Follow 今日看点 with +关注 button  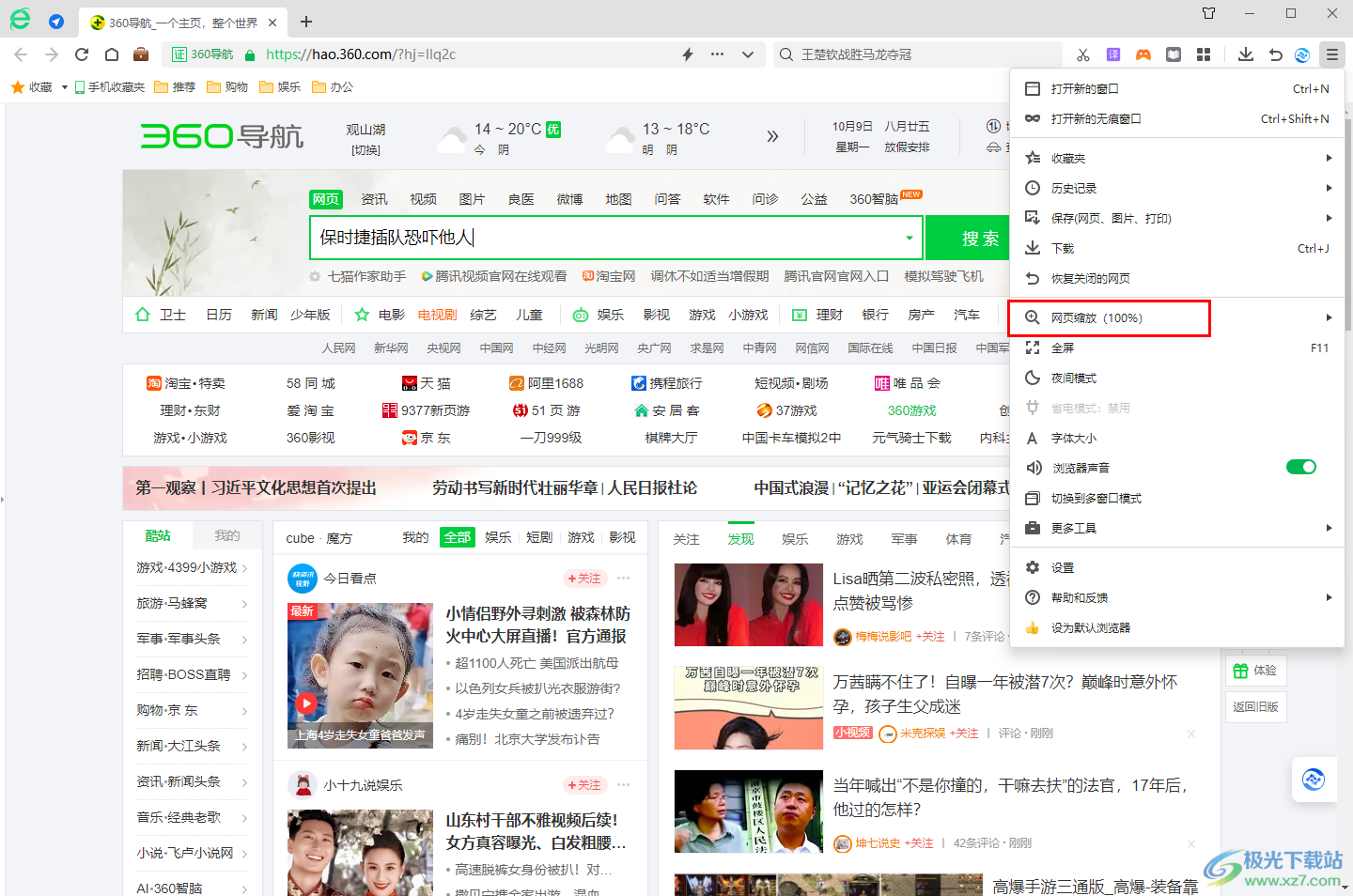coord(584,579)
